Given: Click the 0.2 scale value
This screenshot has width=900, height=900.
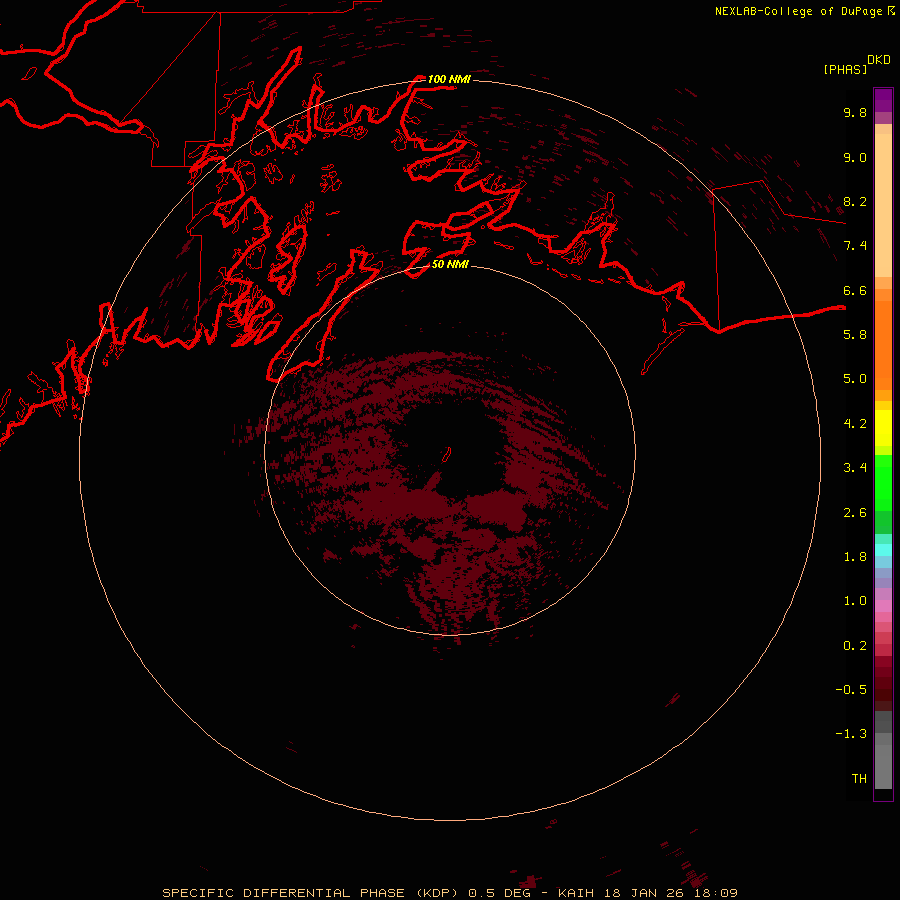Looking at the screenshot, I should pyautogui.click(x=855, y=646).
